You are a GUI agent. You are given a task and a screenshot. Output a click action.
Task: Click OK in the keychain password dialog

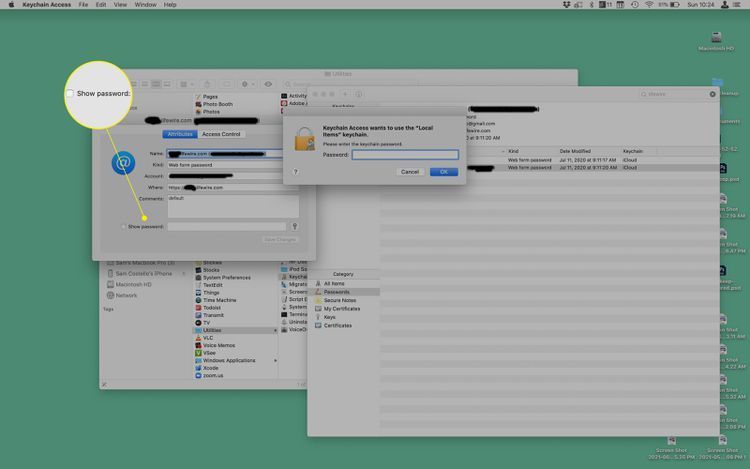click(x=443, y=171)
